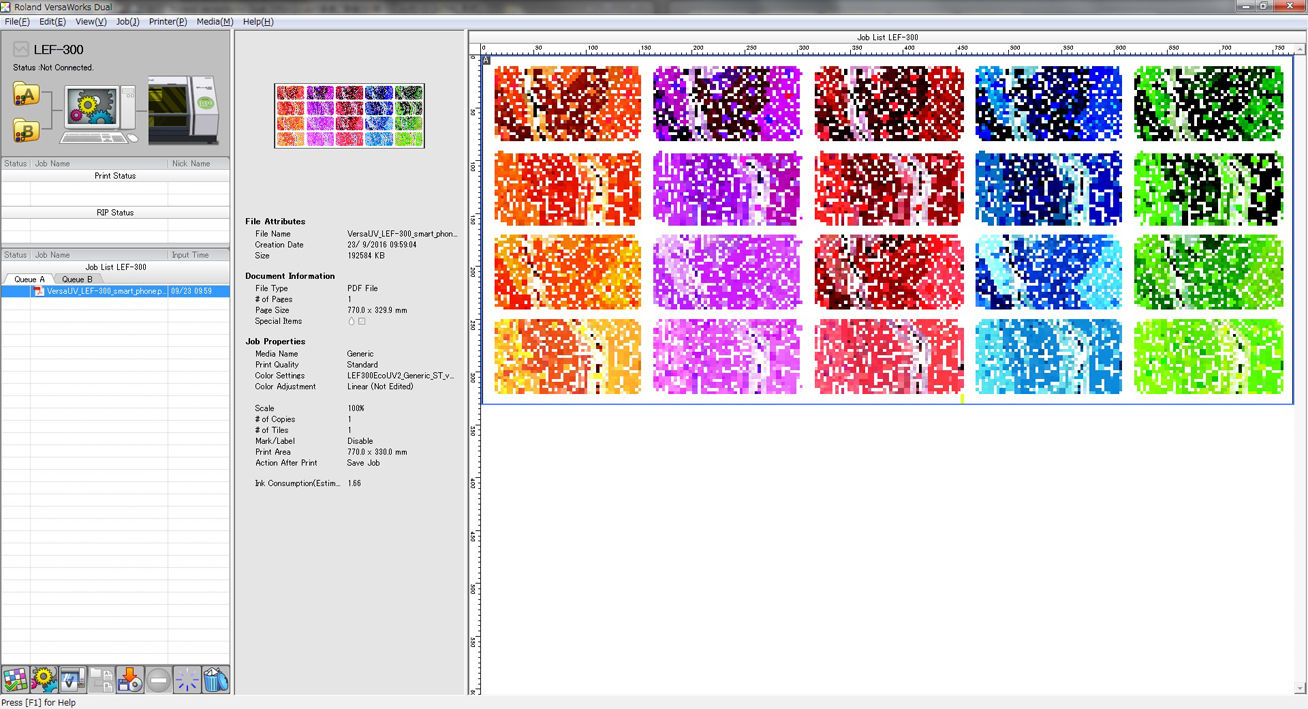Select the VersaUV_LEF-300_smart_phone job row
The width and height of the screenshot is (1308, 709).
tap(107, 291)
